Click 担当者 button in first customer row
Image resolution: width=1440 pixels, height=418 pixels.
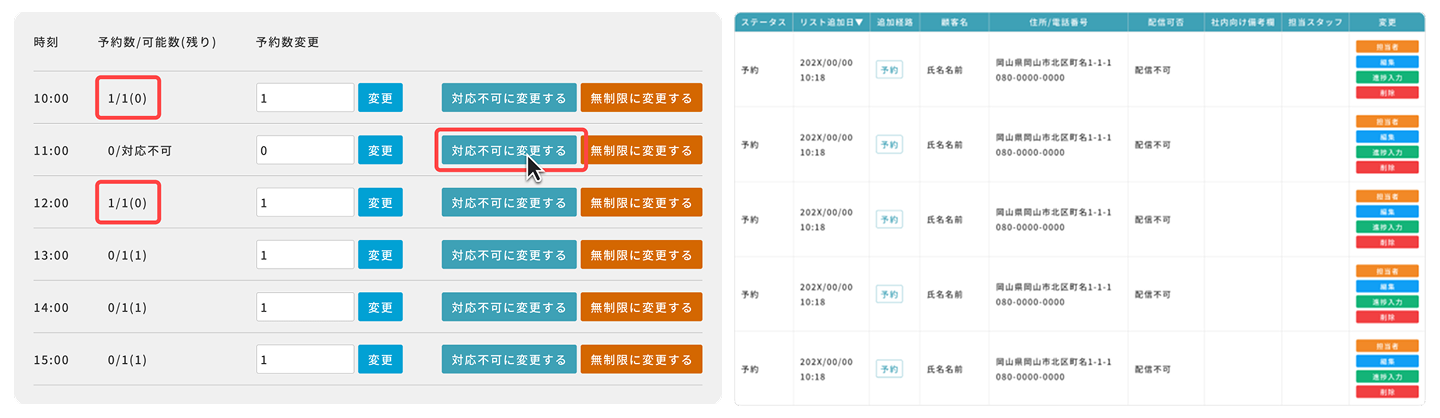(x=1386, y=46)
